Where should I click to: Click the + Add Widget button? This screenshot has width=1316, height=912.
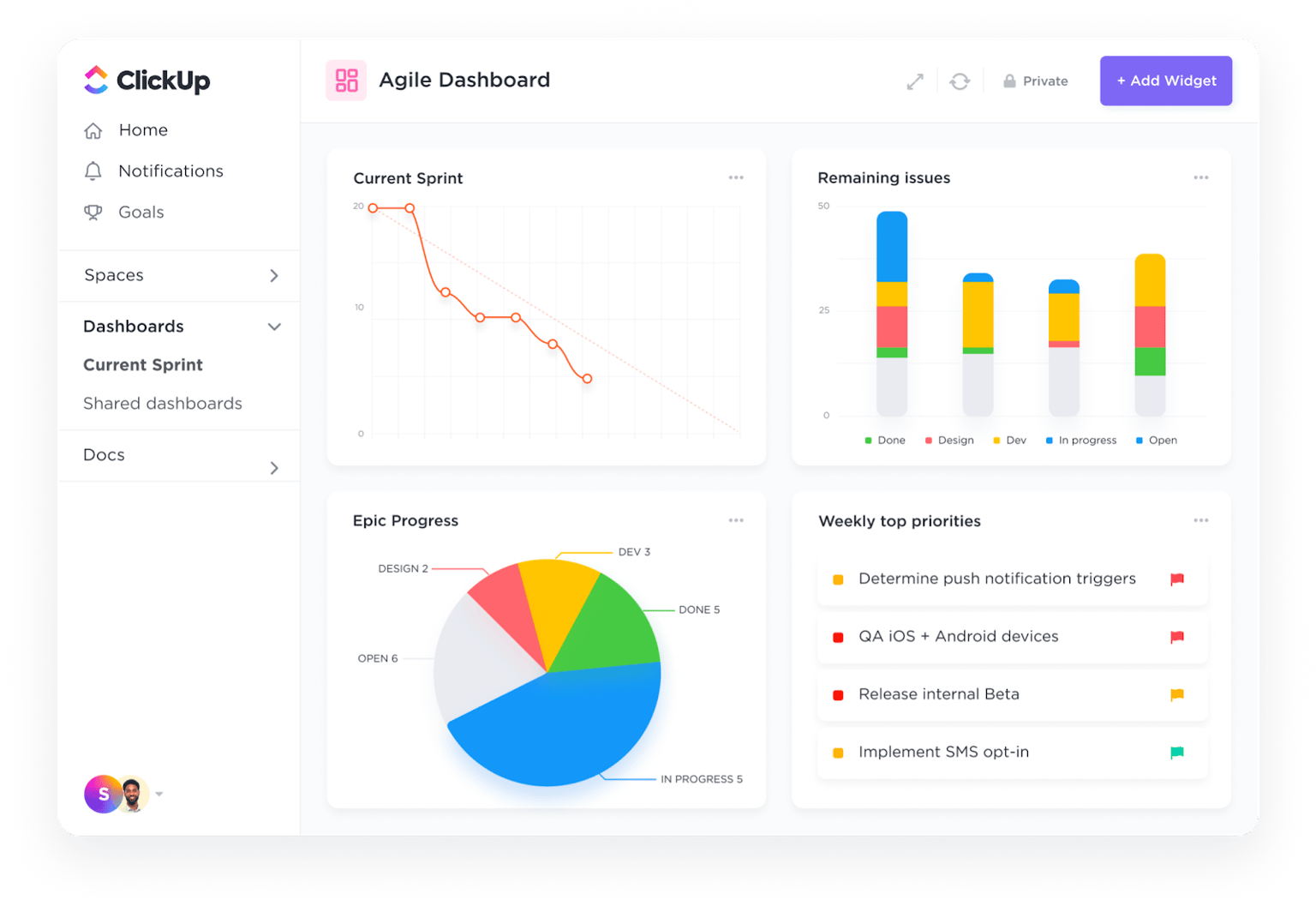click(x=1165, y=81)
